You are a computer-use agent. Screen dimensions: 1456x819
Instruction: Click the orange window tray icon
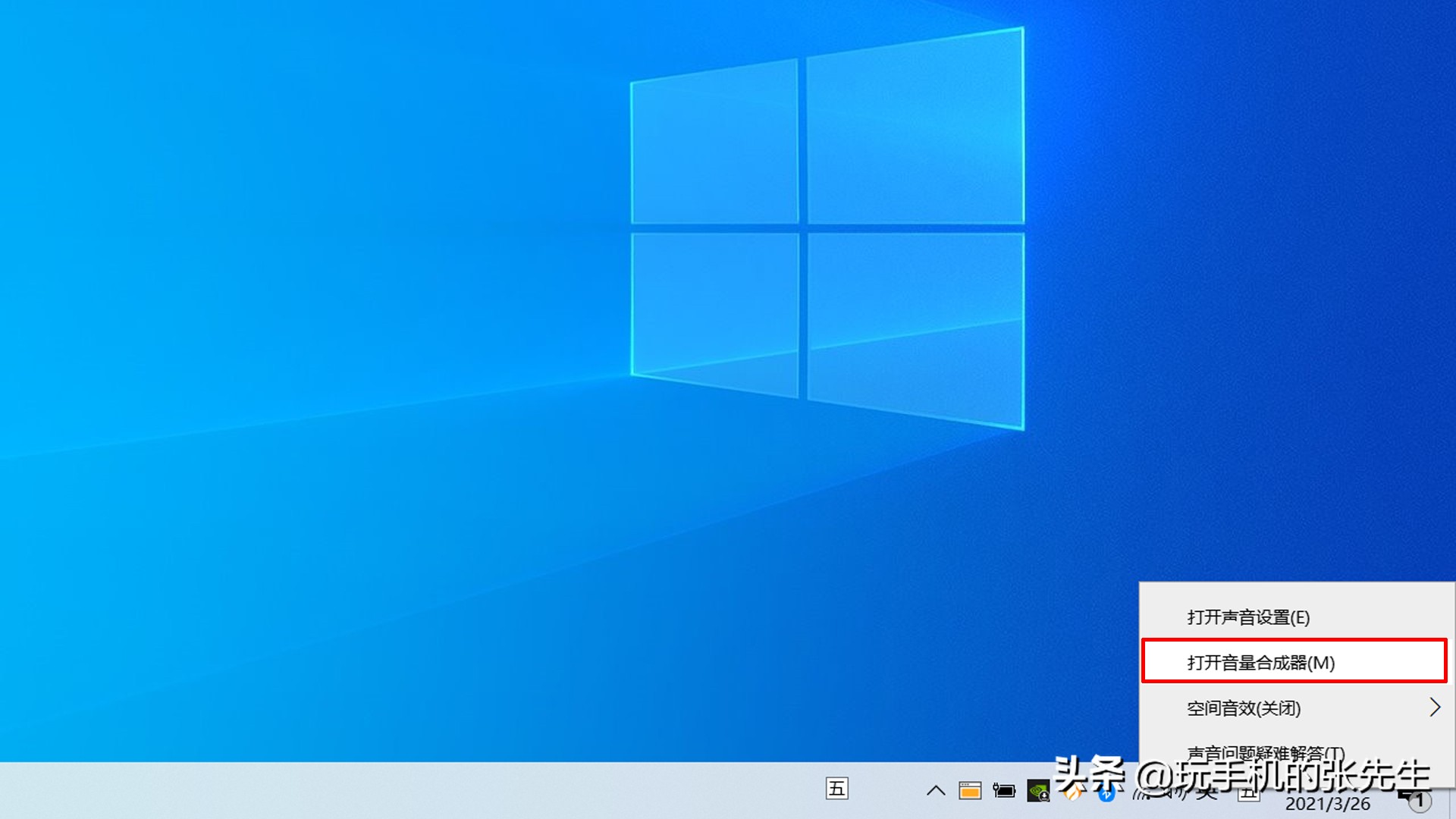970,791
